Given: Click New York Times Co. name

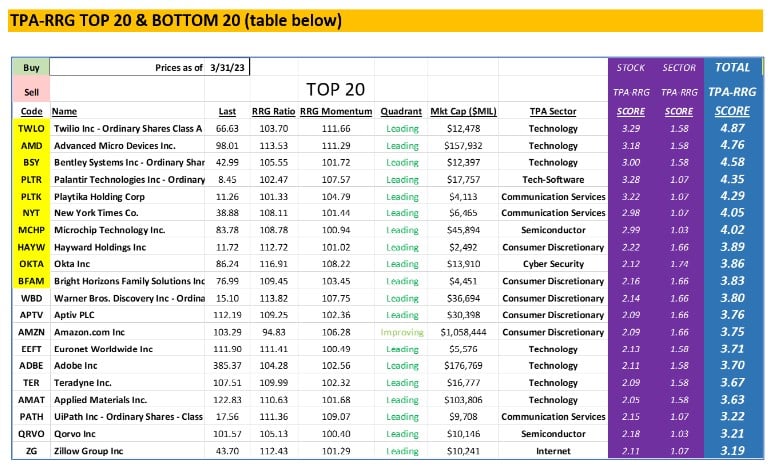Looking at the screenshot, I should tap(96, 213).
